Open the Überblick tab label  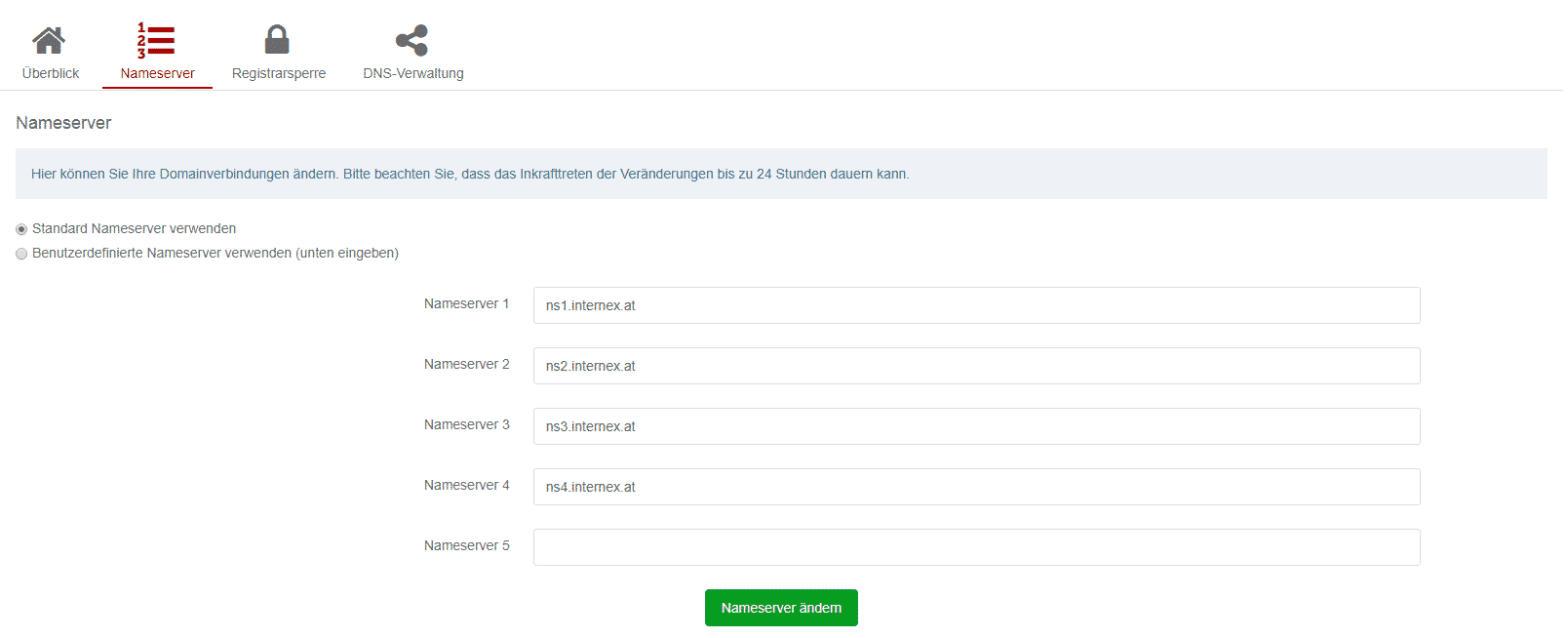51,73
